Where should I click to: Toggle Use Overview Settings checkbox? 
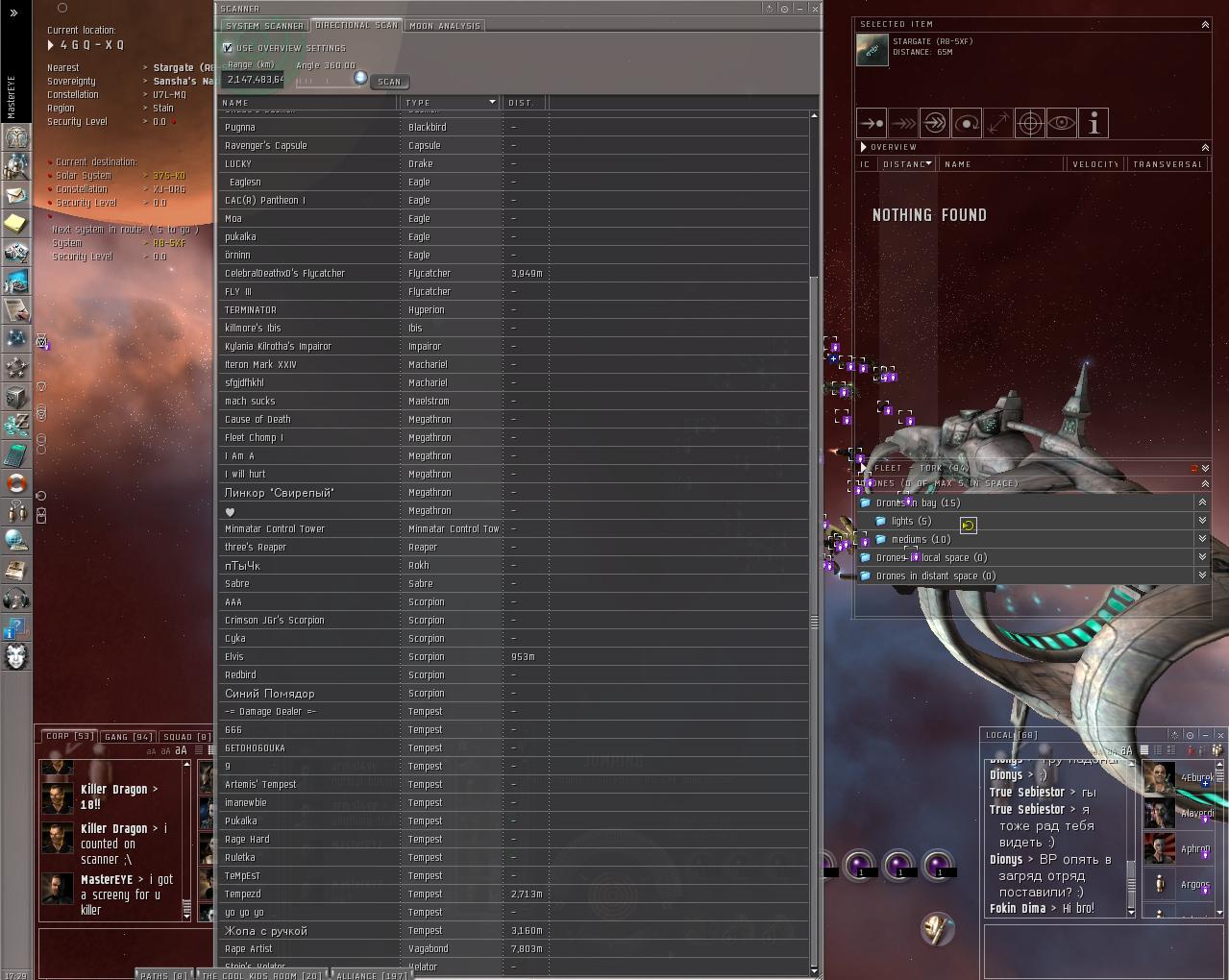(228, 47)
